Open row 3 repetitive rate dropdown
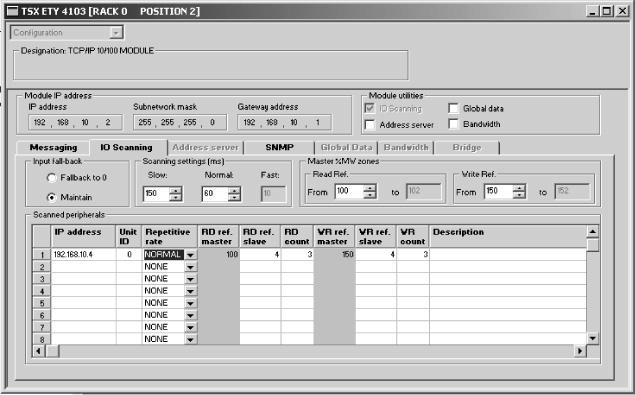Screen dimensions: 635x395 [190, 279]
